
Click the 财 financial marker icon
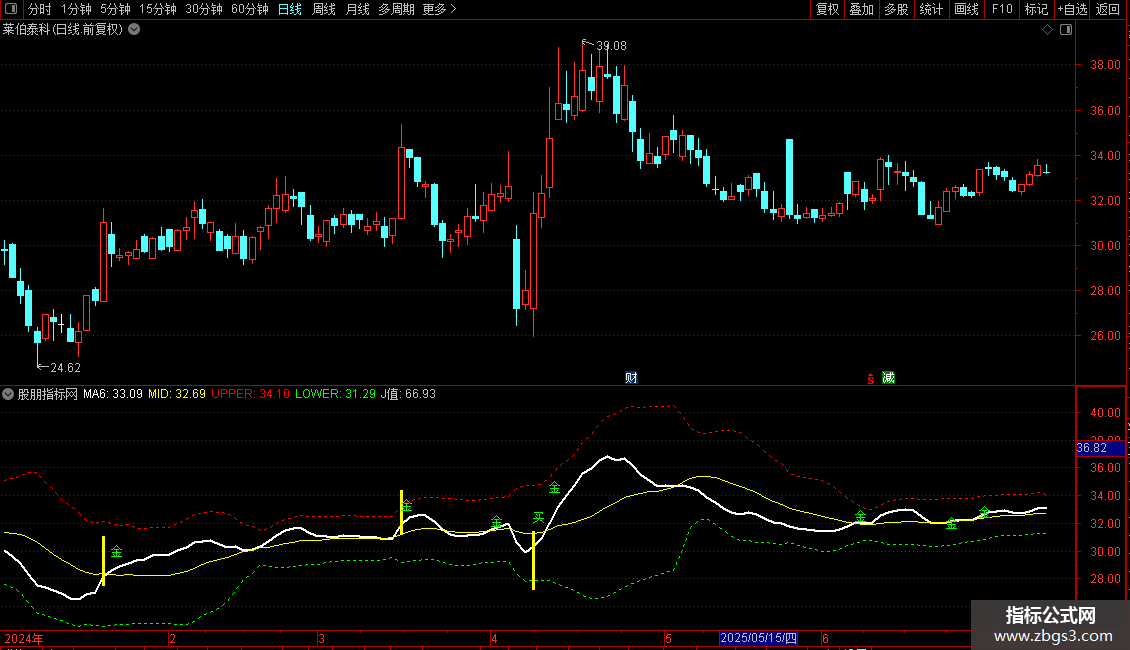(631, 378)
